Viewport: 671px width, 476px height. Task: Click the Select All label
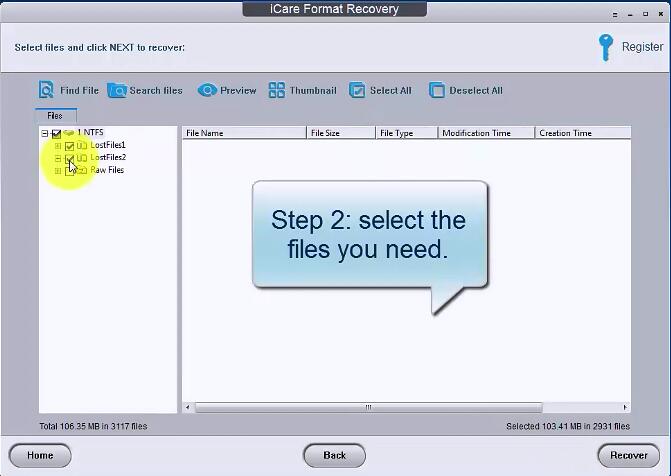point(390,90)
